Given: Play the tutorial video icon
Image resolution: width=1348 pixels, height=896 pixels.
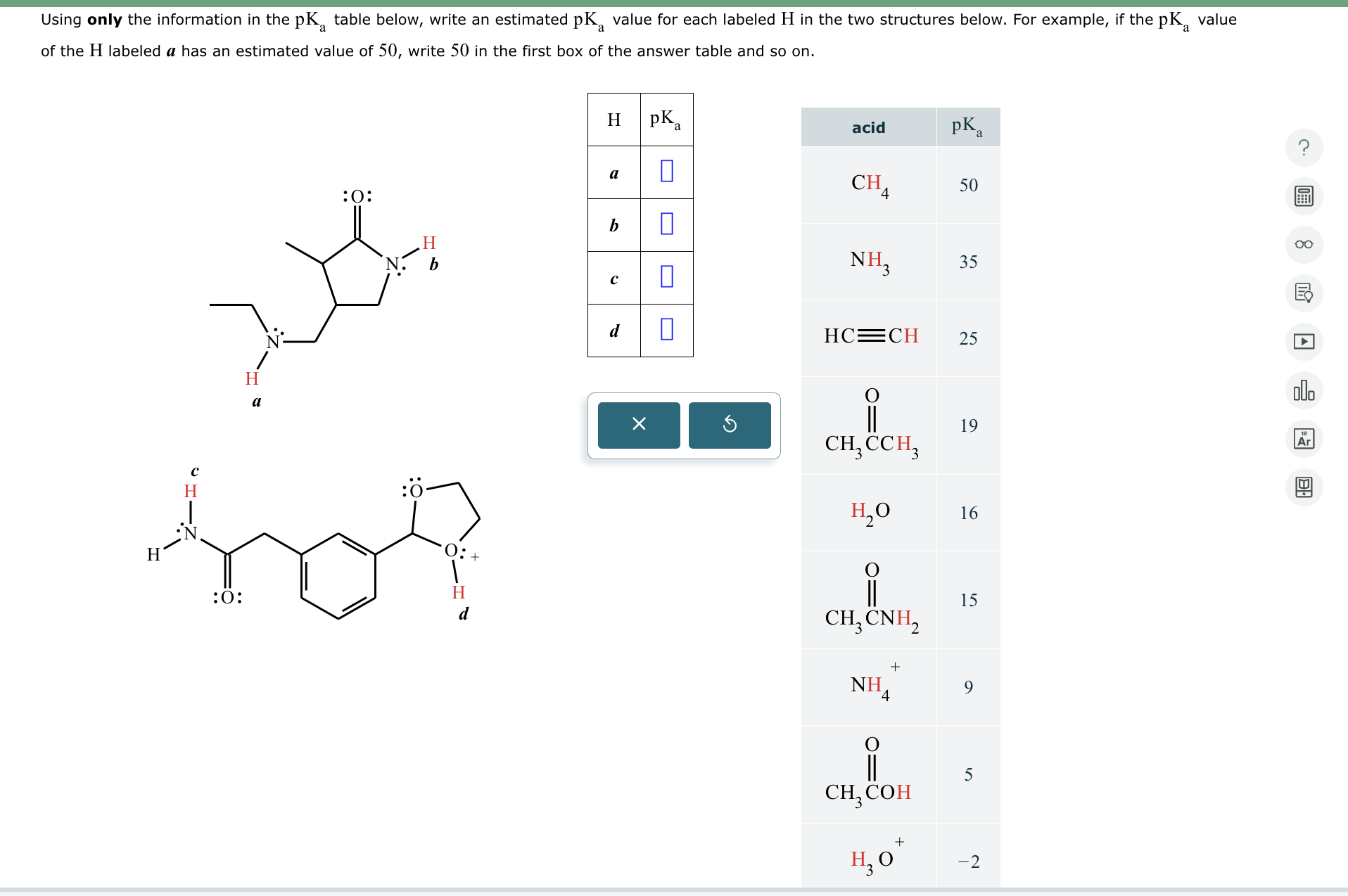Looking at the screenshot, I should (x=1304, y=343).
